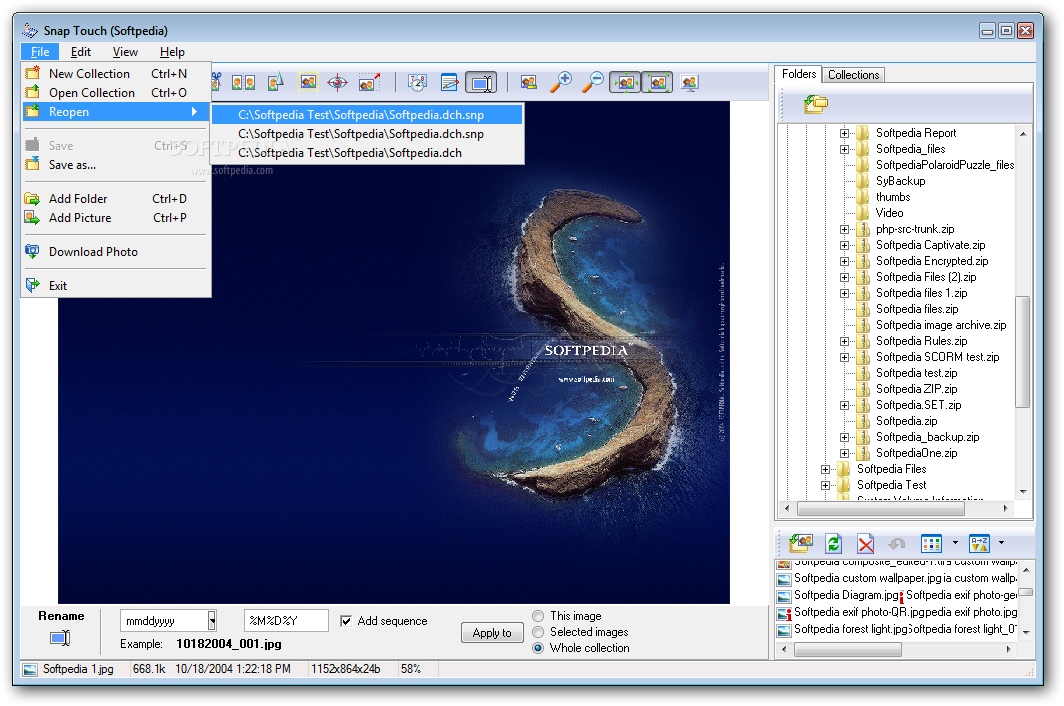Viewport: 1064px width, 706px height.
Task: Open the mmddyyyy date format dropdown
Action: 212,620
